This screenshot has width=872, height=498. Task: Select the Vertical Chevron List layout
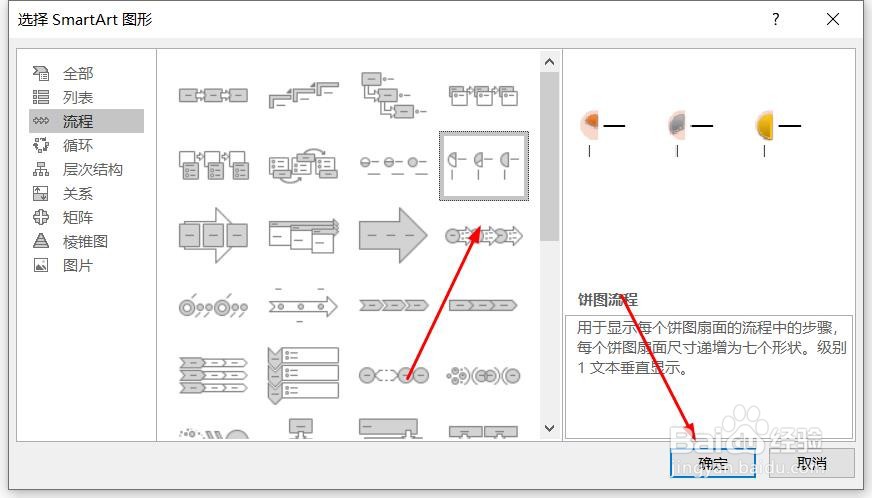[303, 376]
